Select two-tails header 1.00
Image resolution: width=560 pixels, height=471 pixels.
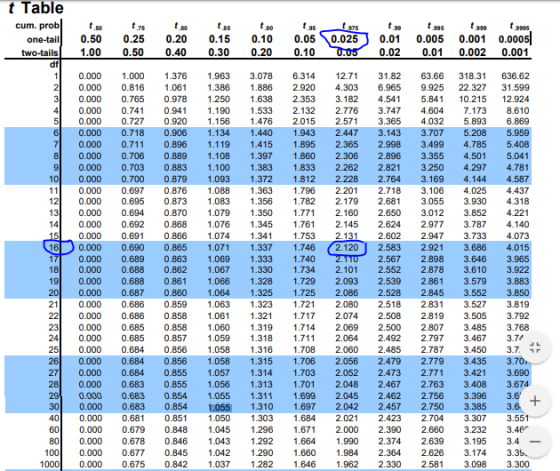pos(91,52)
